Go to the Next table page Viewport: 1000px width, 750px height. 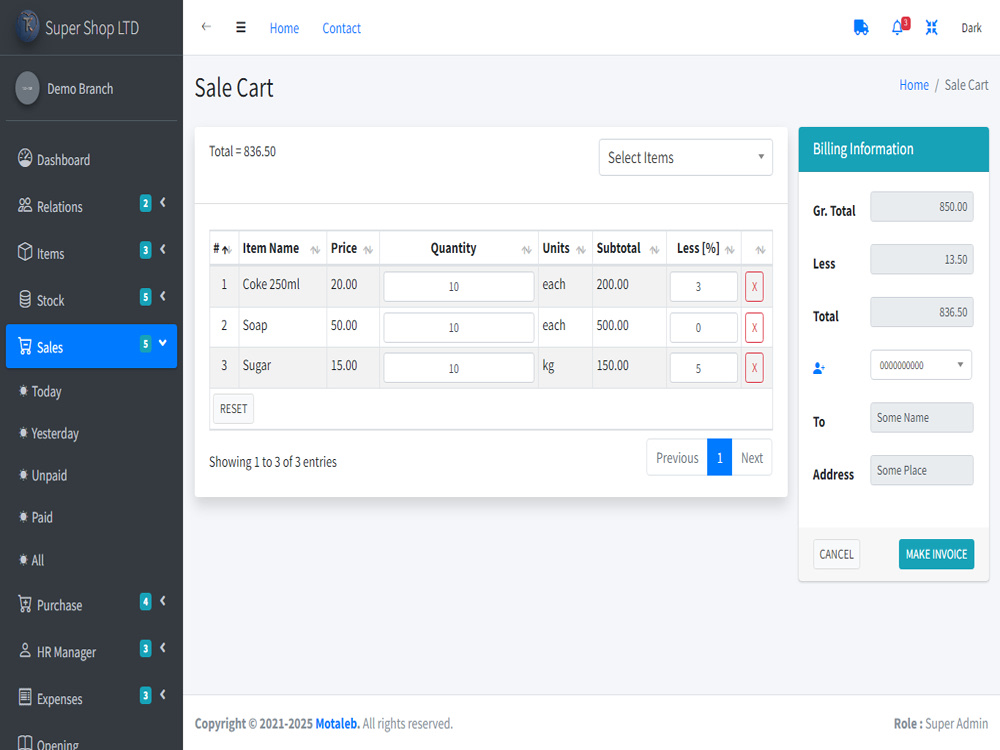pos(751,457)
